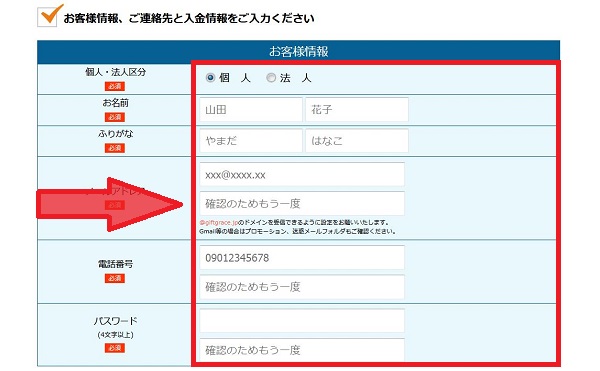Select the 法人 radio button
600x371 pixels.
pyautogui.click(x=271, y=78)
